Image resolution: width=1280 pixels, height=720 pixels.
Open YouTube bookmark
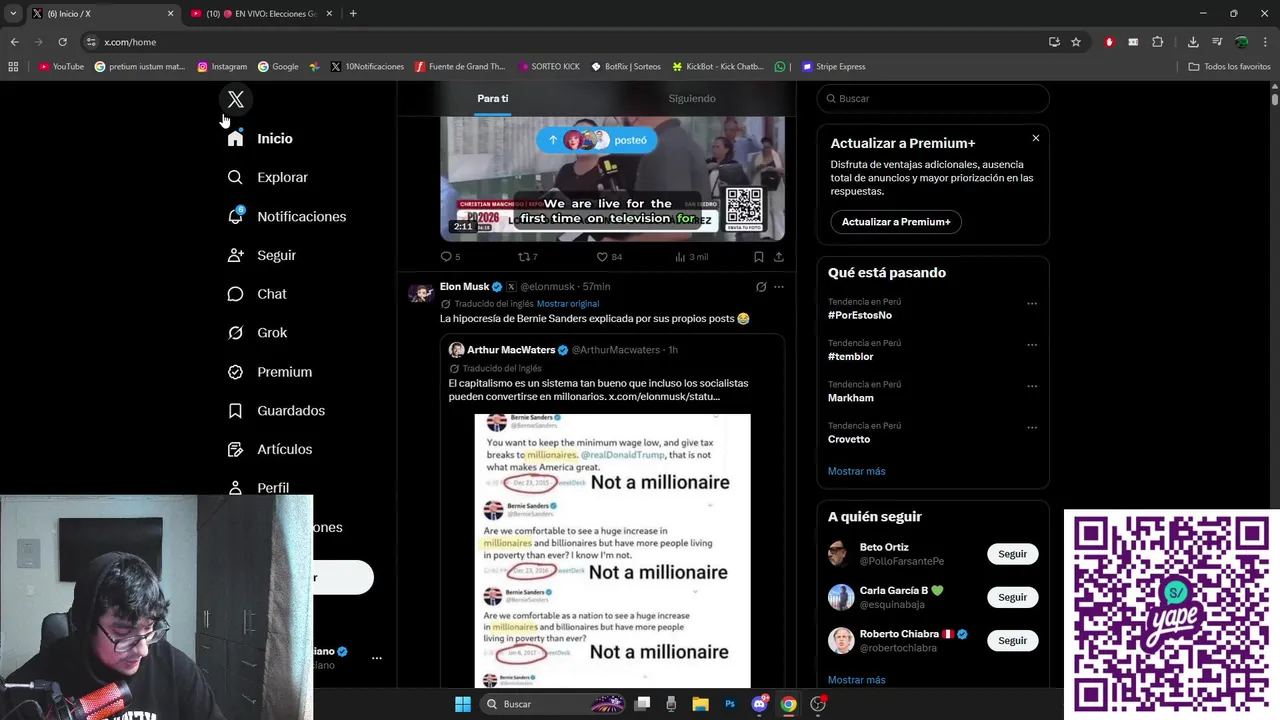[61, 67]
